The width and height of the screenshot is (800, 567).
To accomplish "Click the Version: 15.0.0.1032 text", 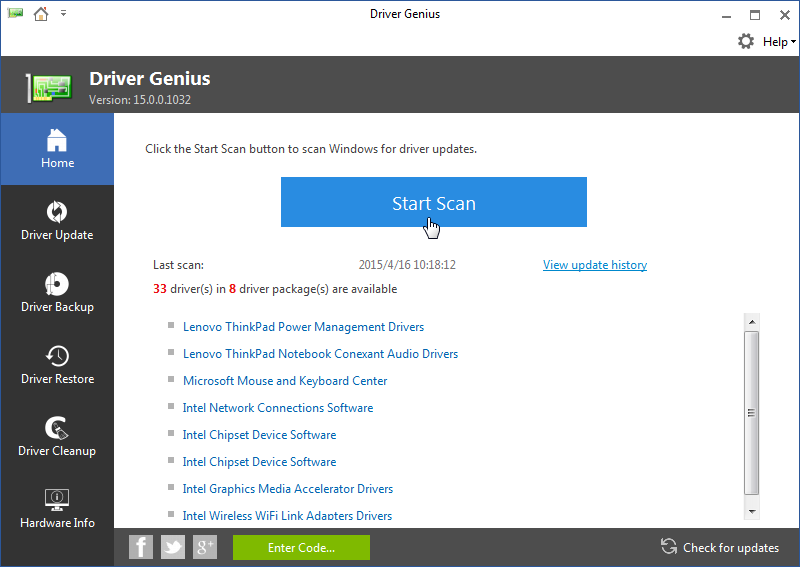I will pyautogui.click(x=140, y=100).
